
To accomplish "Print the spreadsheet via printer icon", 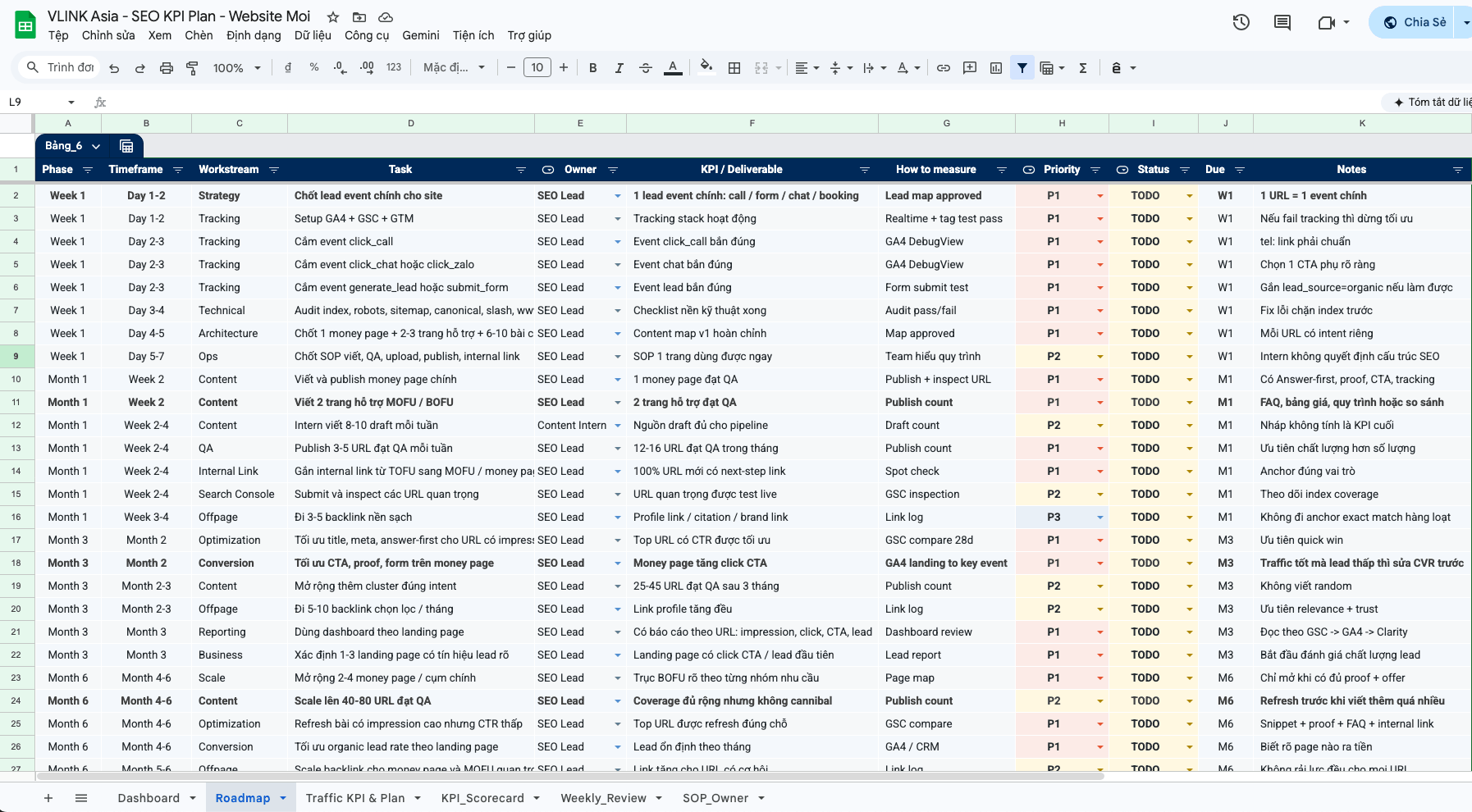I will 167,68.
